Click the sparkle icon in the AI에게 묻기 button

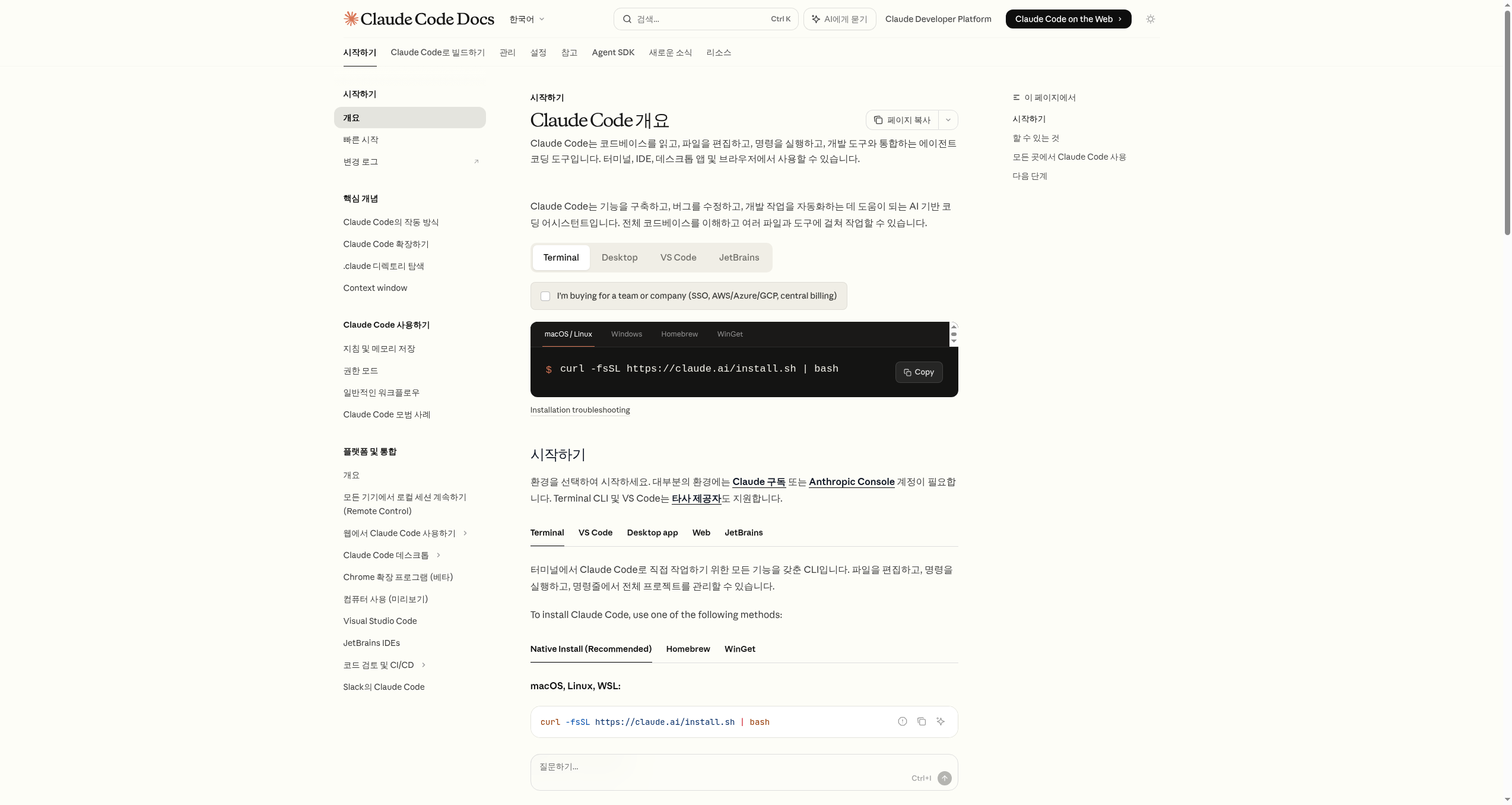(816, 19)
